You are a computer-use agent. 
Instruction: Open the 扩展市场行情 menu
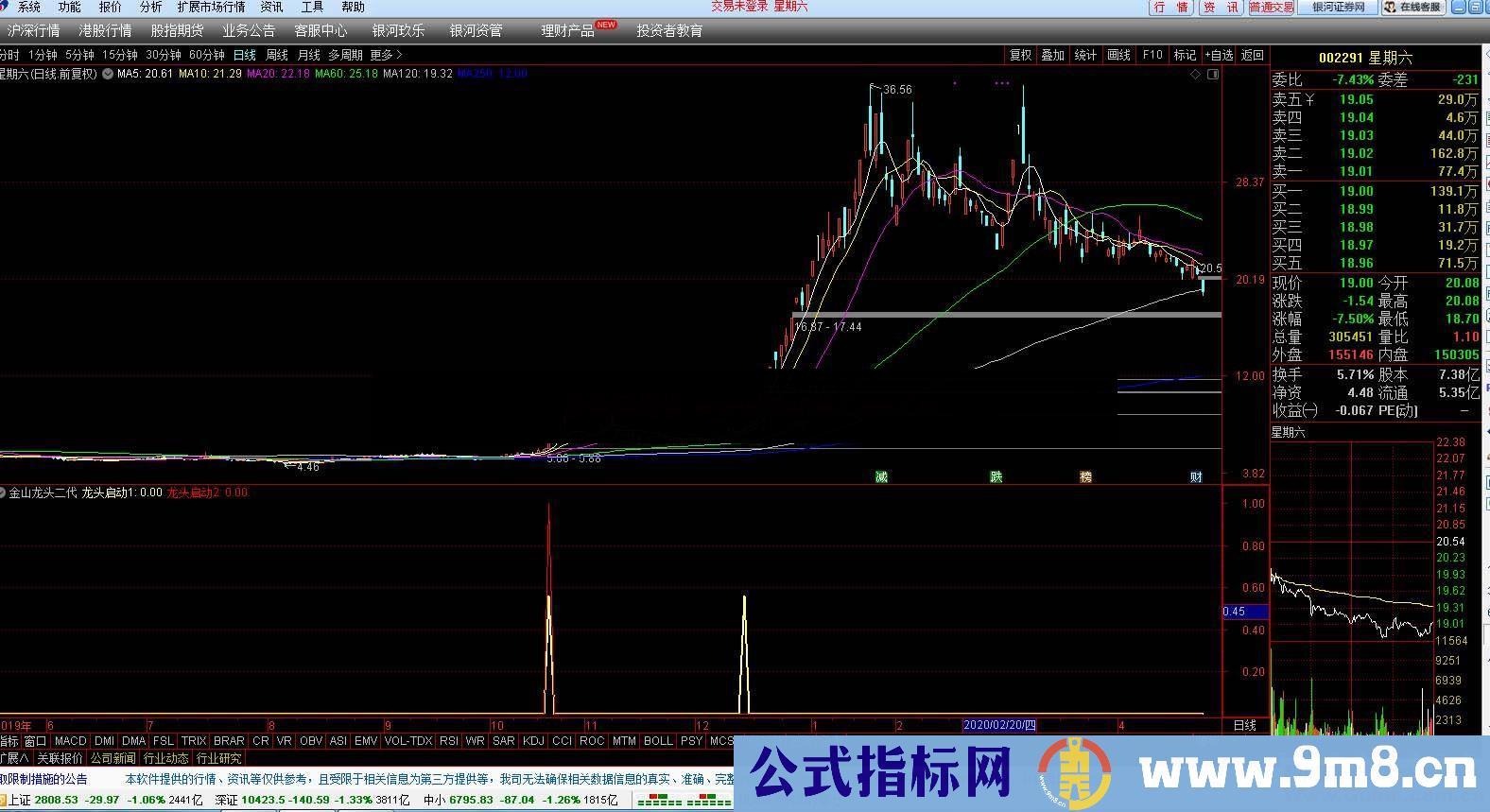pos(211,7)
